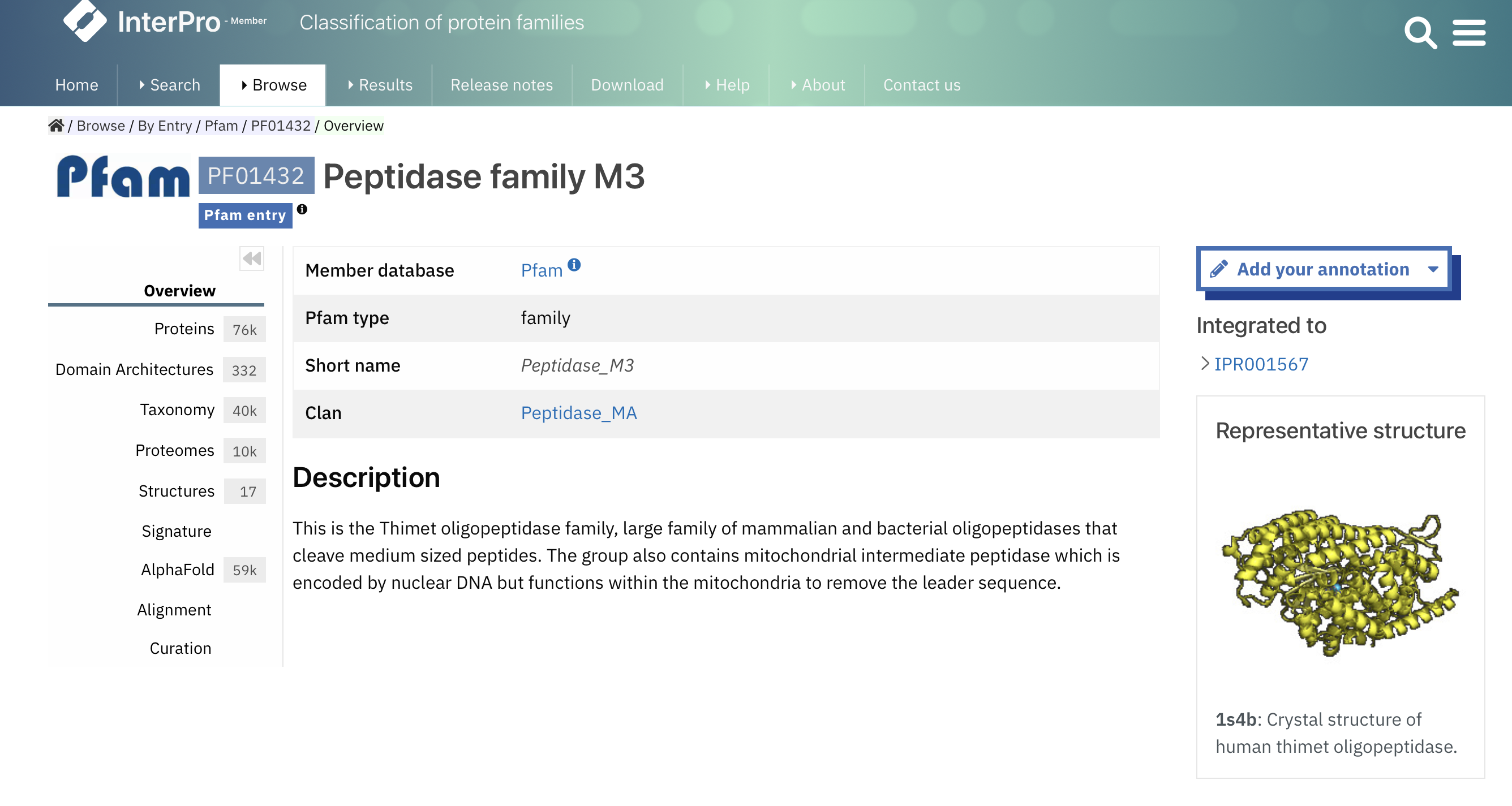
Task: Collapse the side menu with double-arrow icon
Action: point(252,258)
